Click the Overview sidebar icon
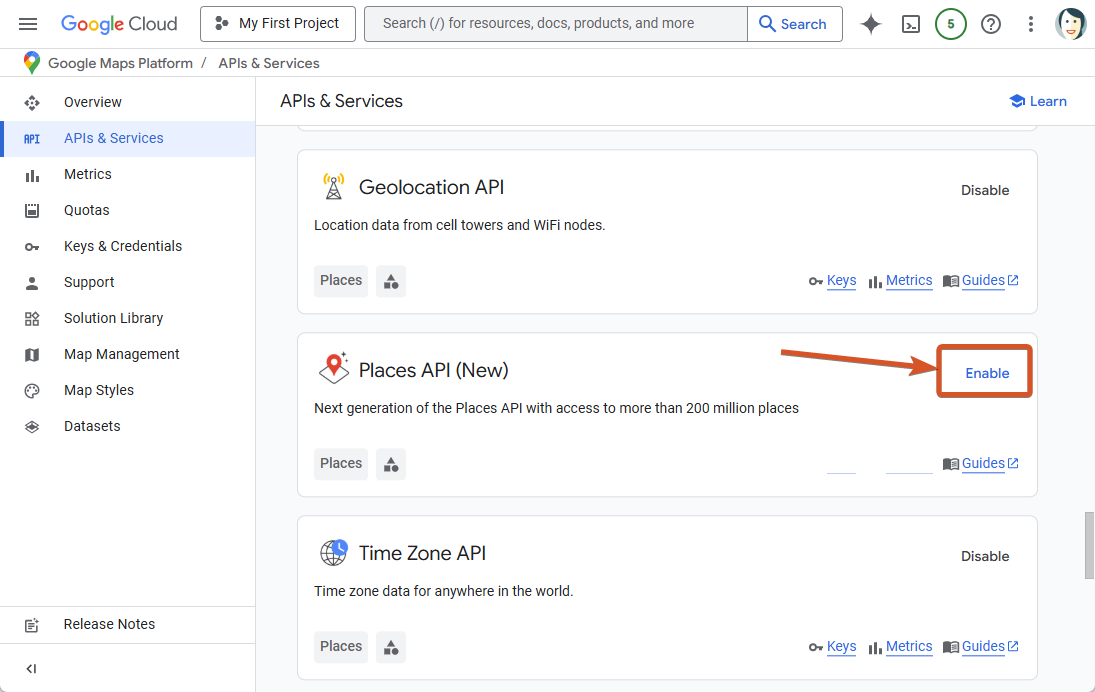Viewport: 1095px width, 692px height. pyautogui.click(x=32, y=103)
